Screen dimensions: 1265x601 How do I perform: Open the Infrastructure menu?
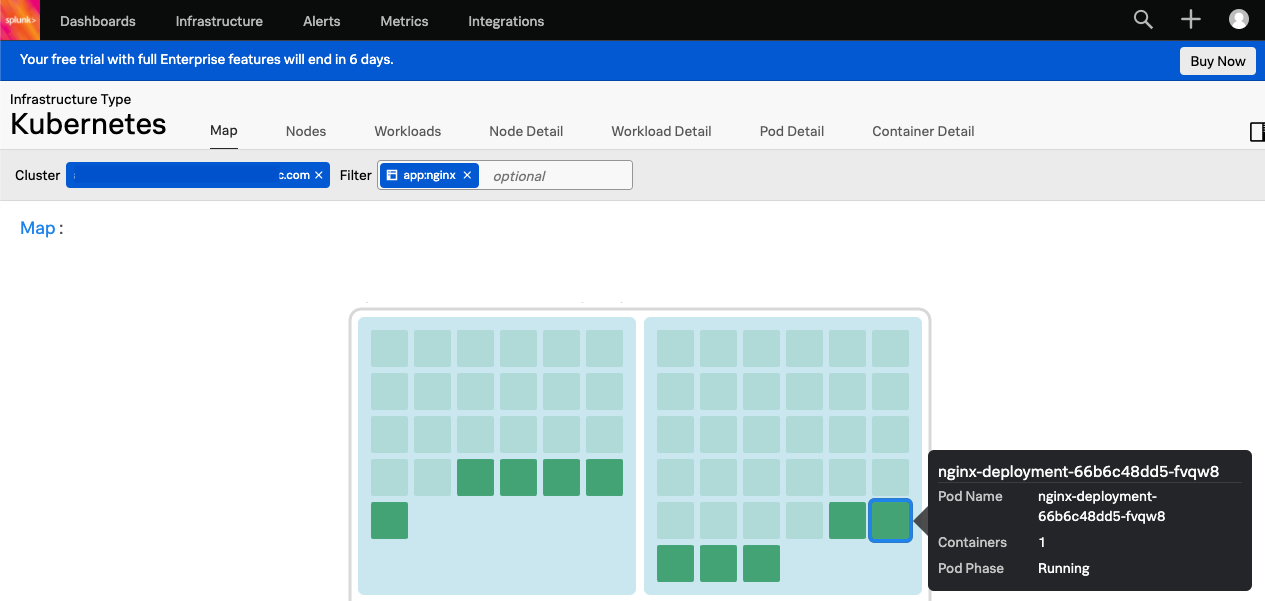point(219,21)
